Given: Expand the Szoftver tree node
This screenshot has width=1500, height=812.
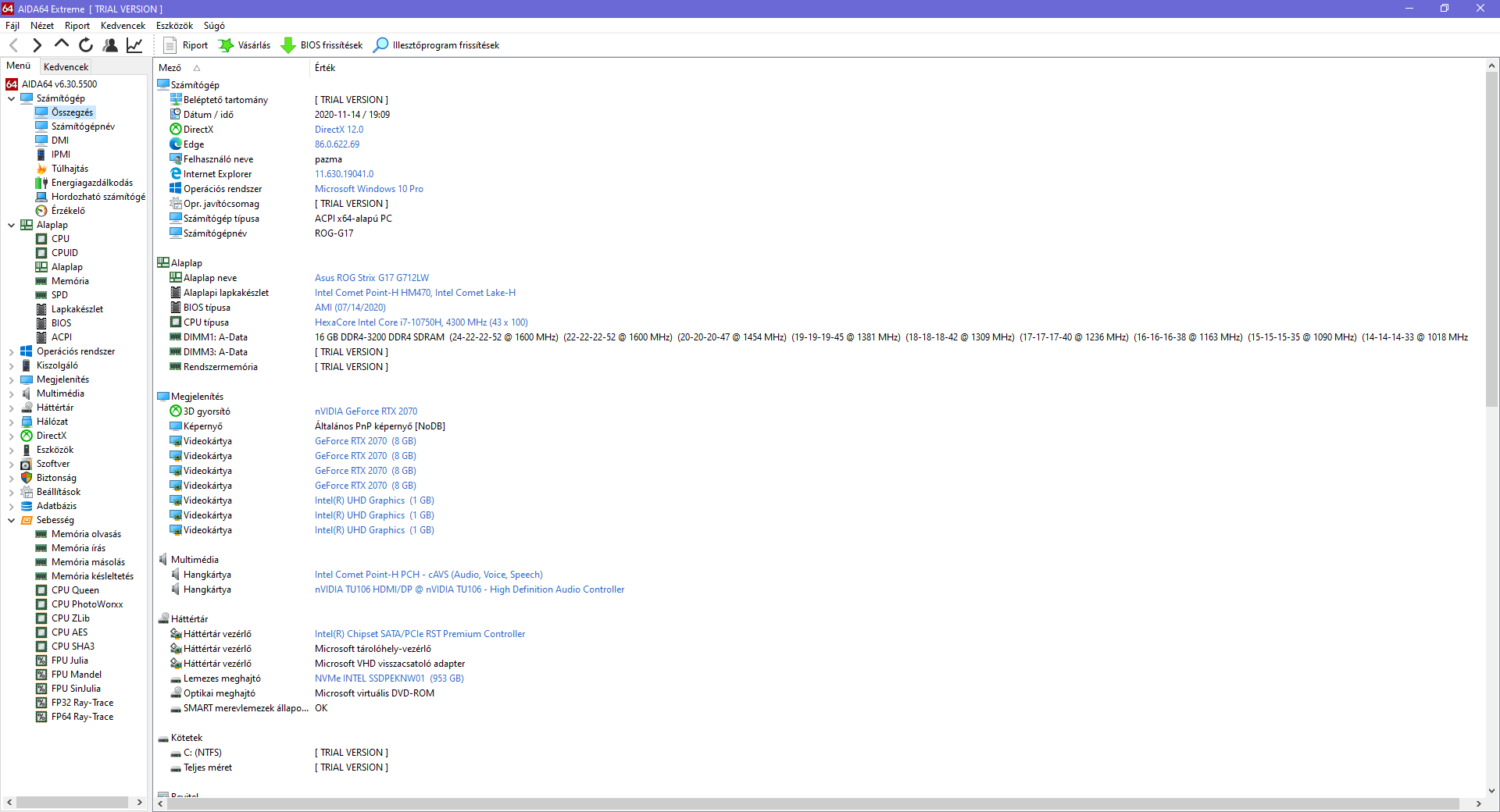Looking at the screenshot, I should [11, 464].
